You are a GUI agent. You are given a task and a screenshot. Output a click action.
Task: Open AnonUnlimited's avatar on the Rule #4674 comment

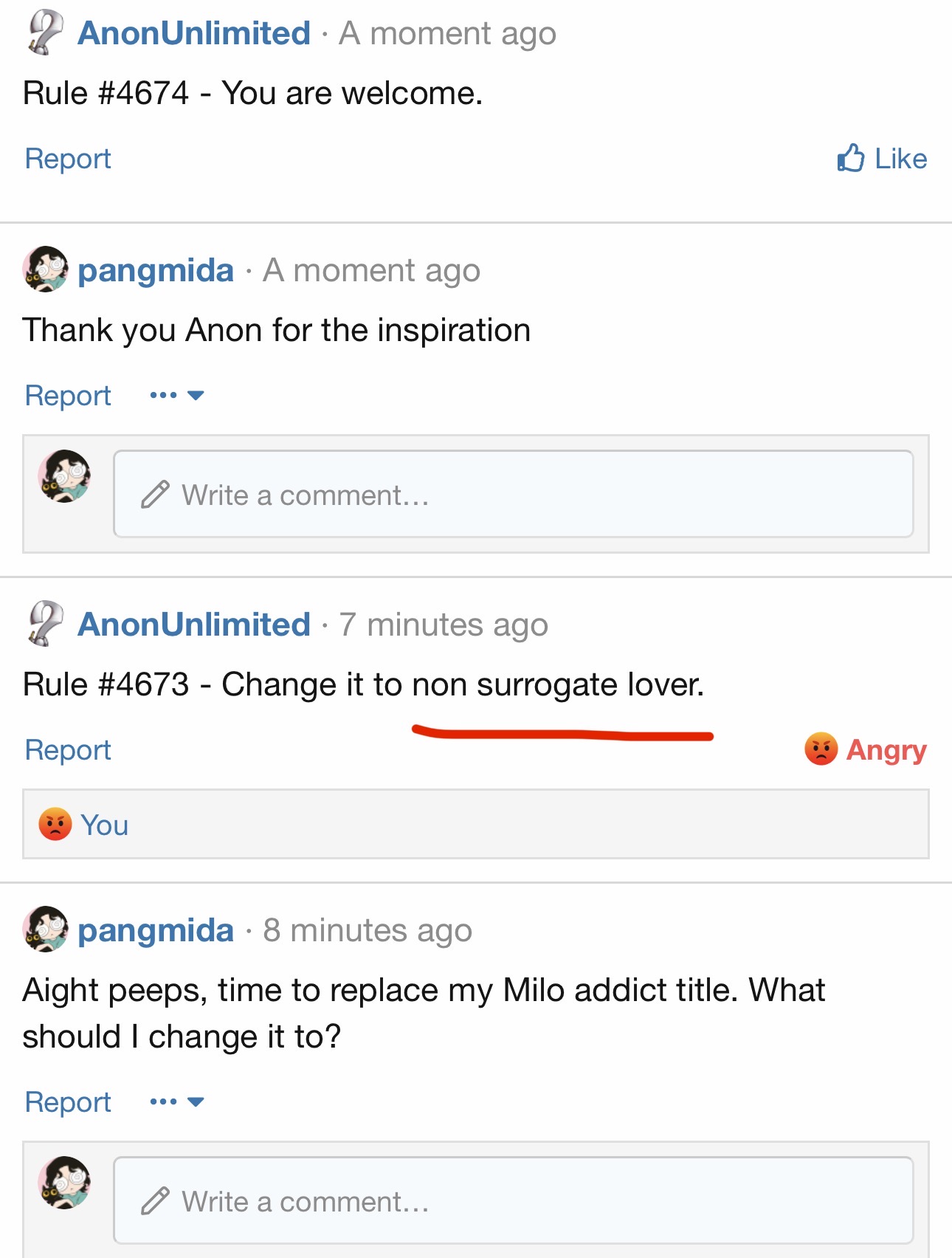[45, 32]
